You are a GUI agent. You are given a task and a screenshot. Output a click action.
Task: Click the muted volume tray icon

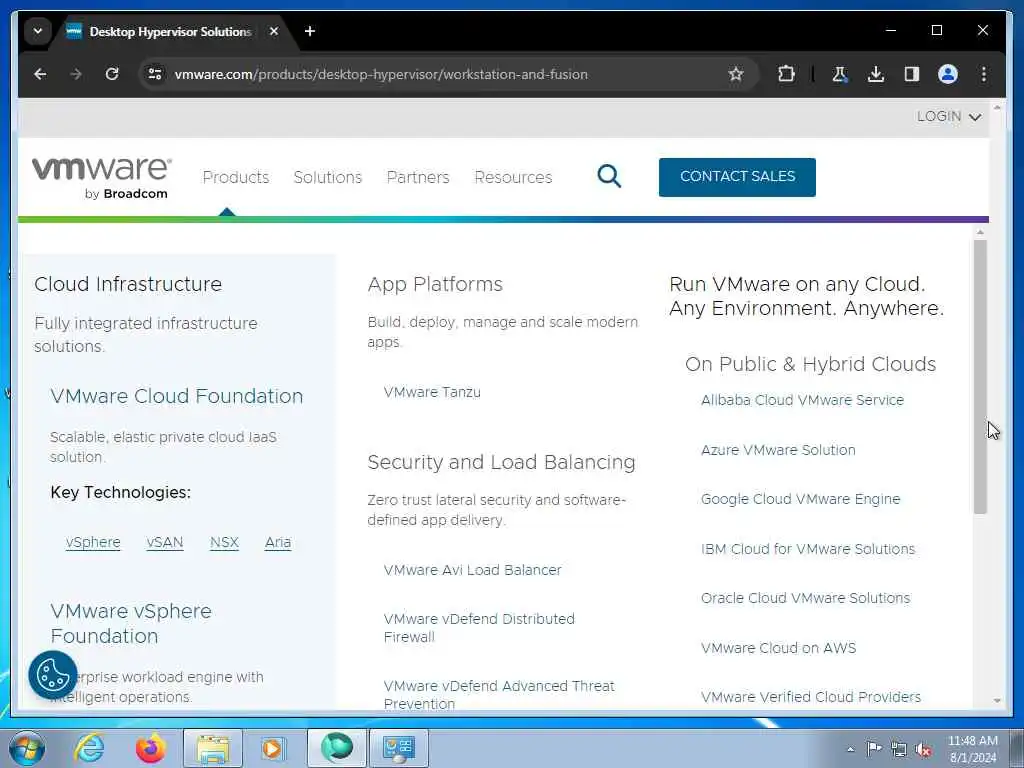pos(923,749)
